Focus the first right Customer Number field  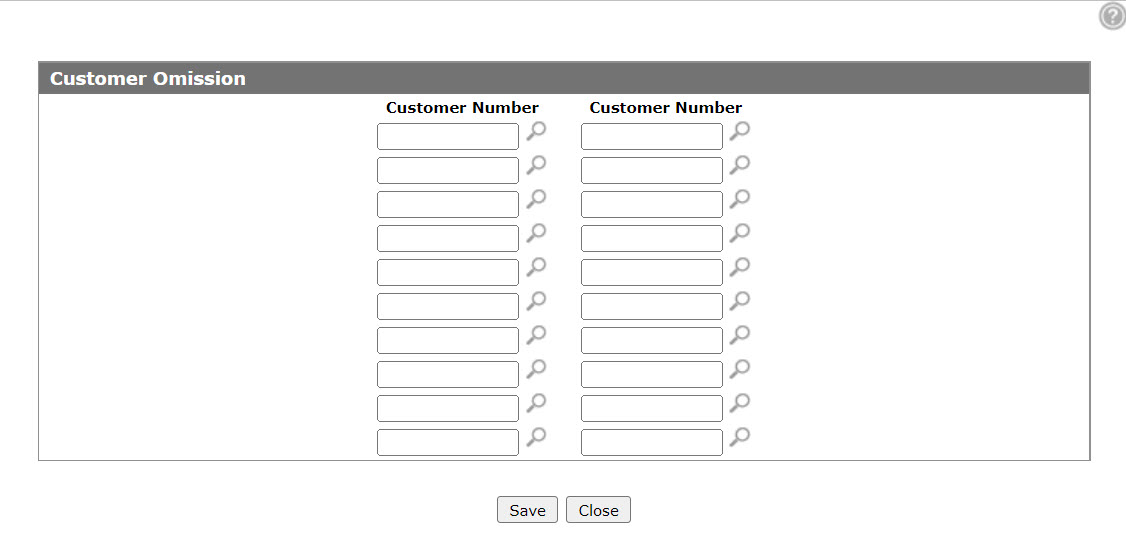click(x=651, y=136)
